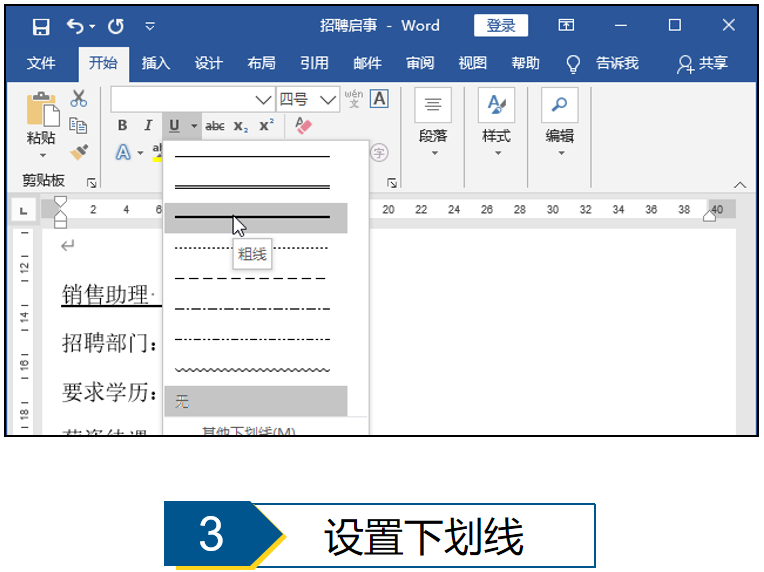Click the right indent ruler marker

coord(709,214)
